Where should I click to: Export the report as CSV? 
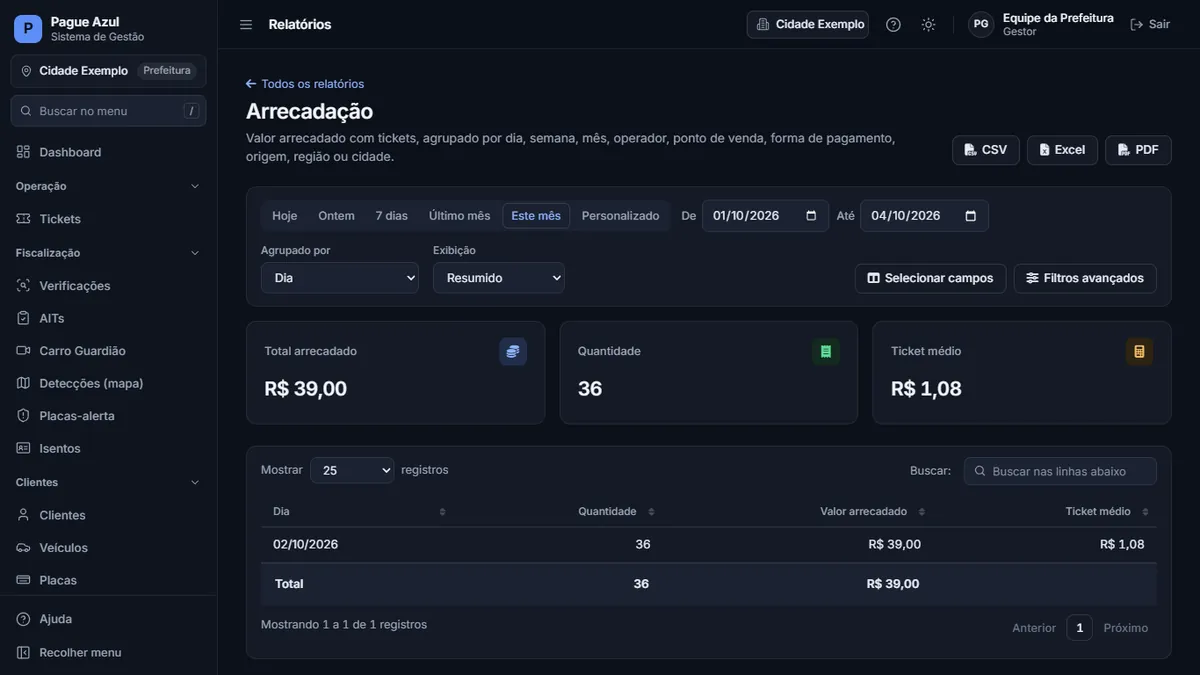pyautogui.click(x=986, y=150)
